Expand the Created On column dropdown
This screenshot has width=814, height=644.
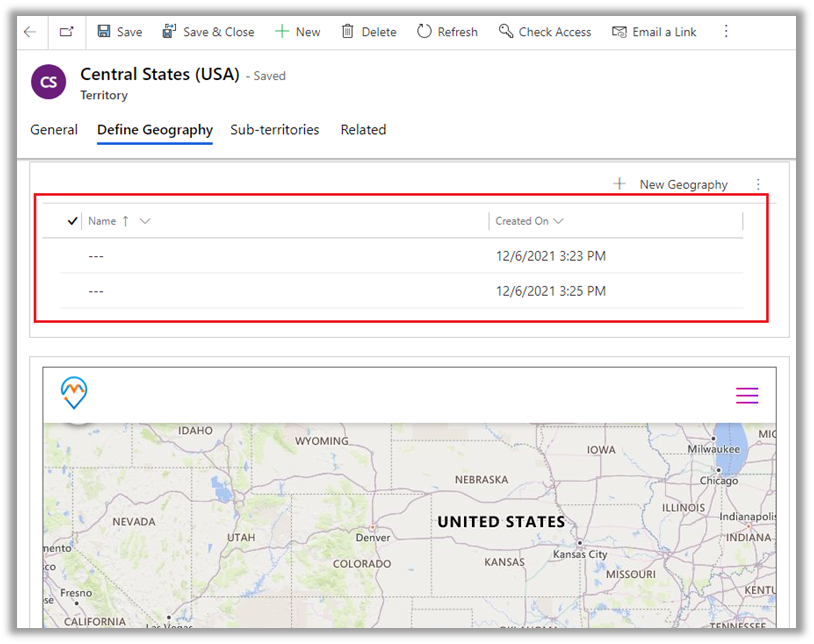(558, 221)
